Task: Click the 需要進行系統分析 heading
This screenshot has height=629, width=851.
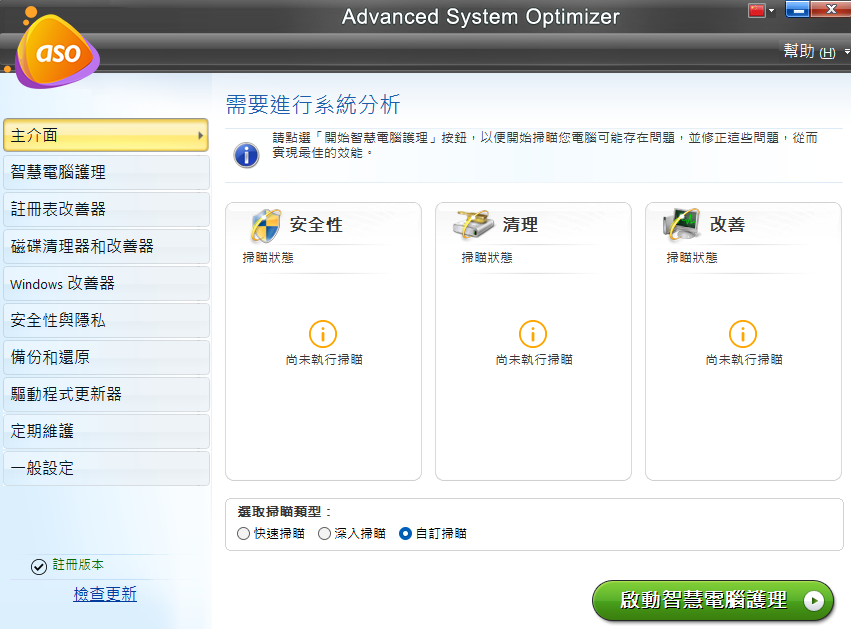Action: 313,105
